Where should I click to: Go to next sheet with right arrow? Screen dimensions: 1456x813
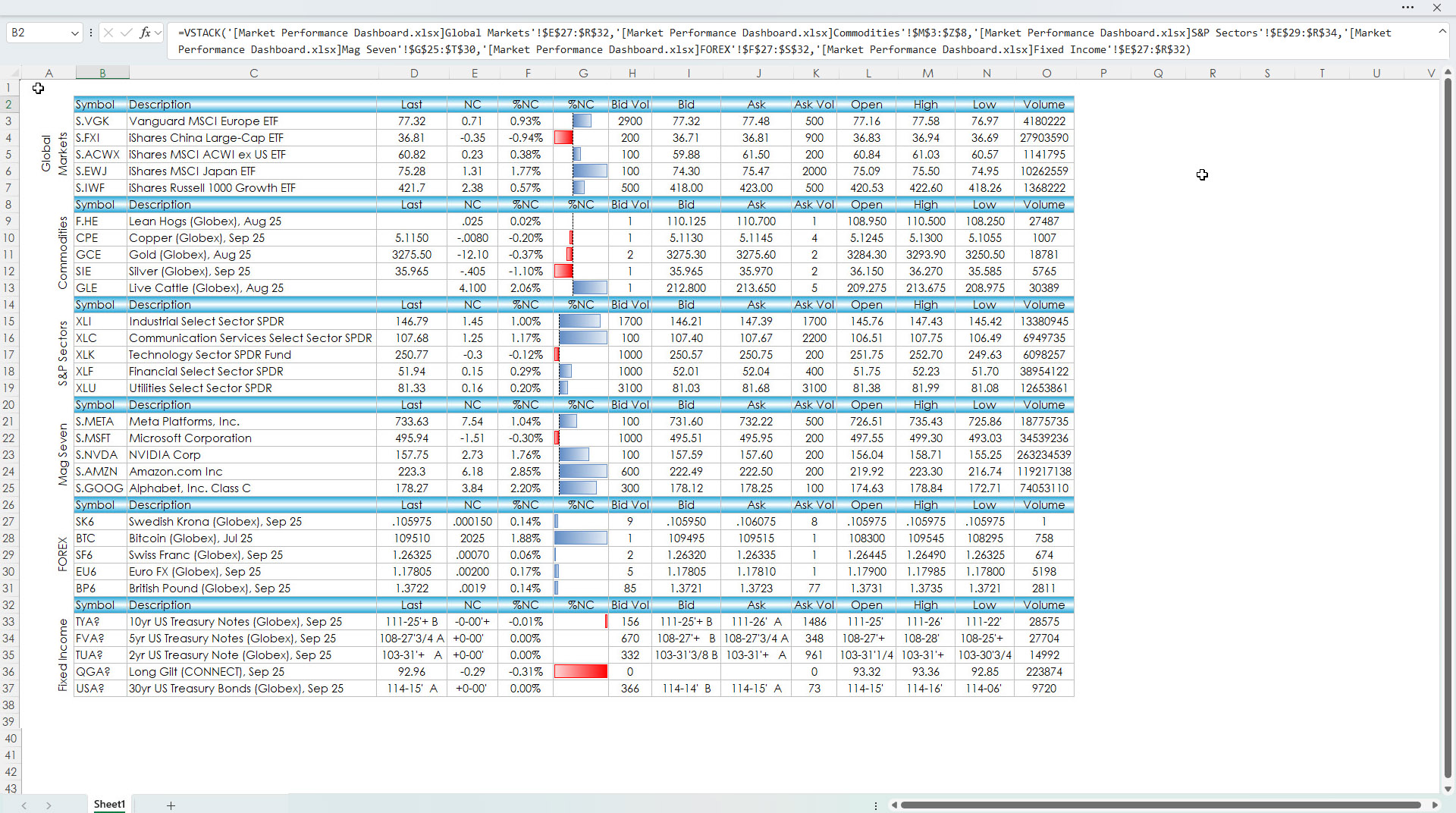49,805
